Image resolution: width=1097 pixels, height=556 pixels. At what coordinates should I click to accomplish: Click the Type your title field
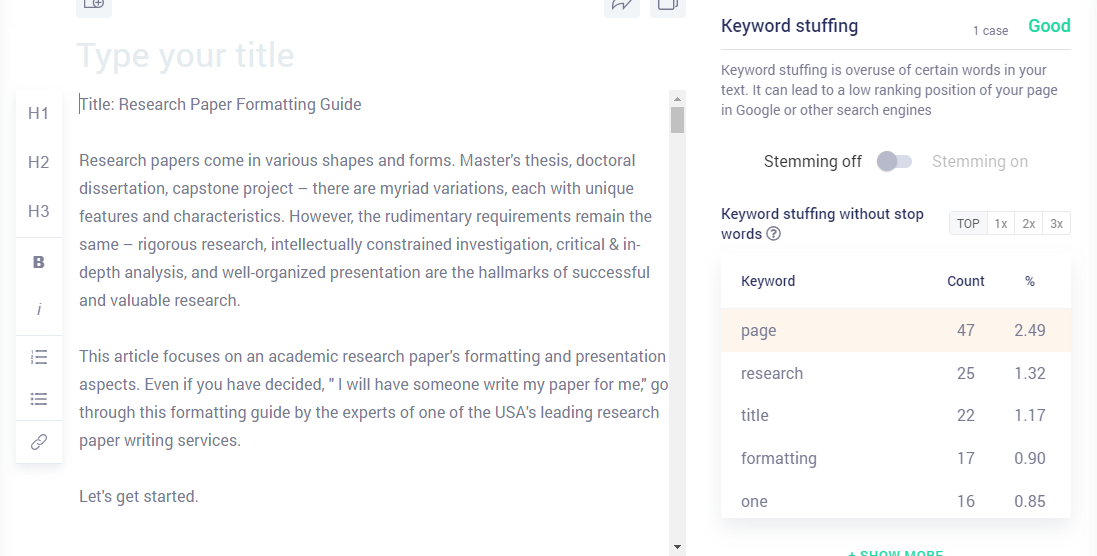[185, 55]
